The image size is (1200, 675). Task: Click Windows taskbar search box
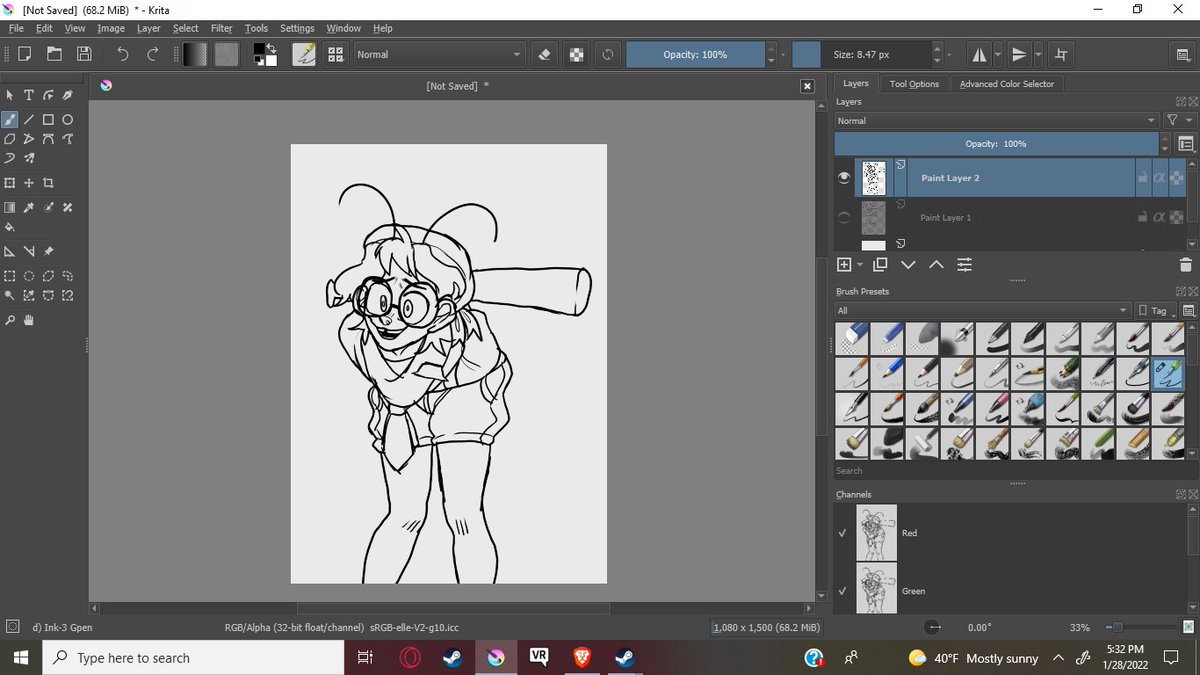pos(192,658)
